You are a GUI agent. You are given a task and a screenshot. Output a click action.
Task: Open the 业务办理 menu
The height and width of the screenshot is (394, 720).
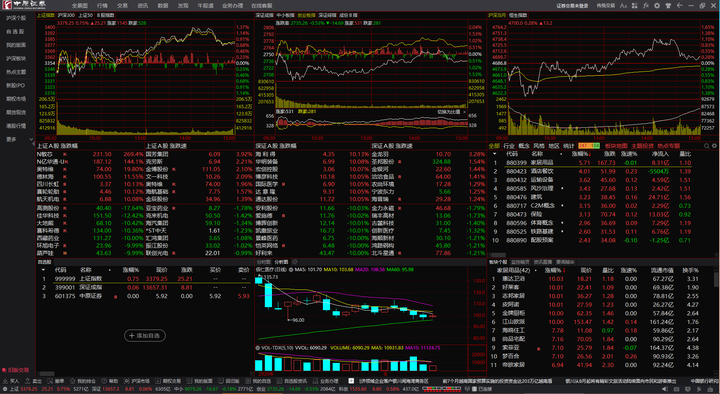(x=232, y=6)
